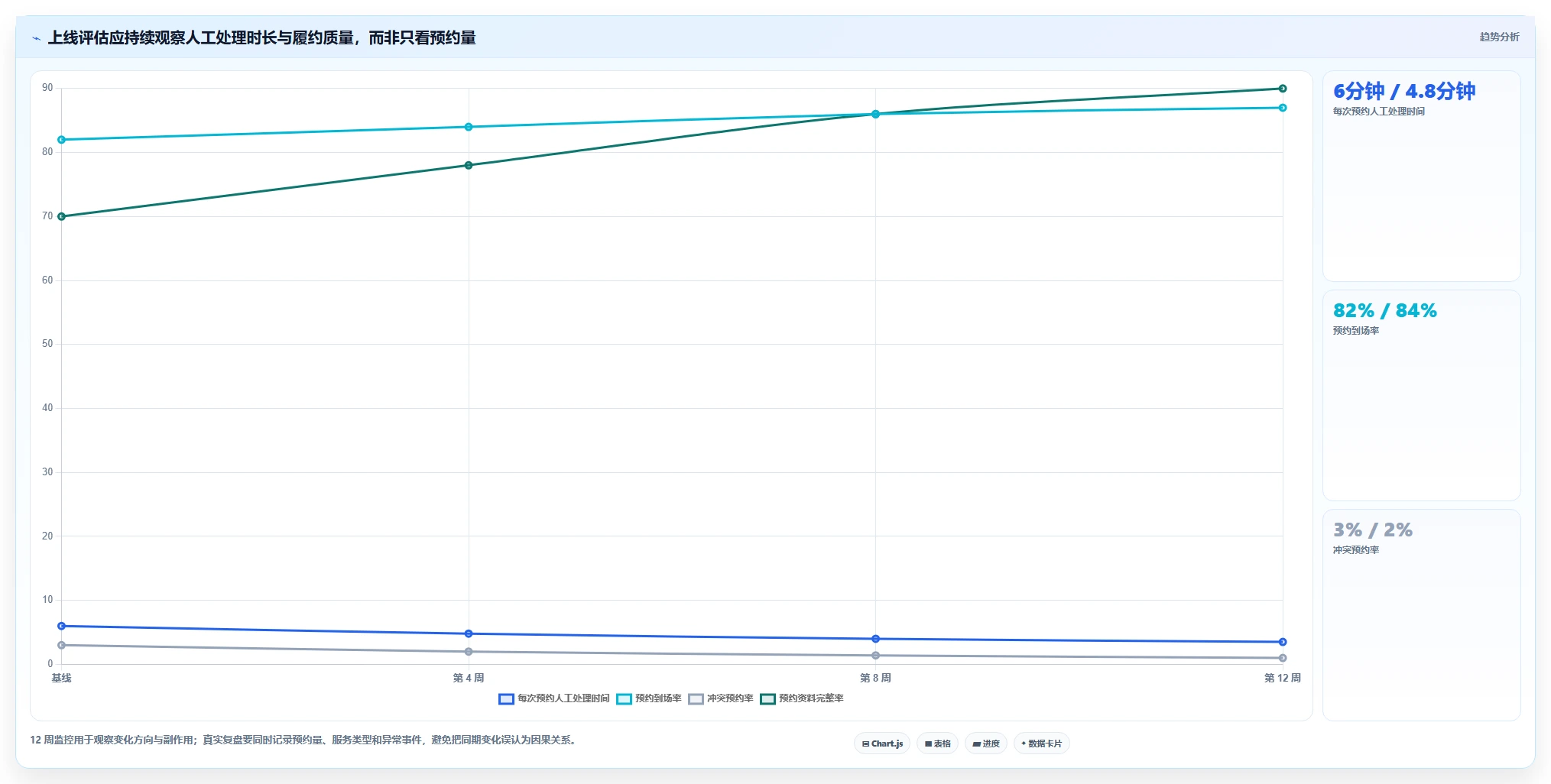
Task: Click the header title about 上线评估
Action: [x=261, y=37]
